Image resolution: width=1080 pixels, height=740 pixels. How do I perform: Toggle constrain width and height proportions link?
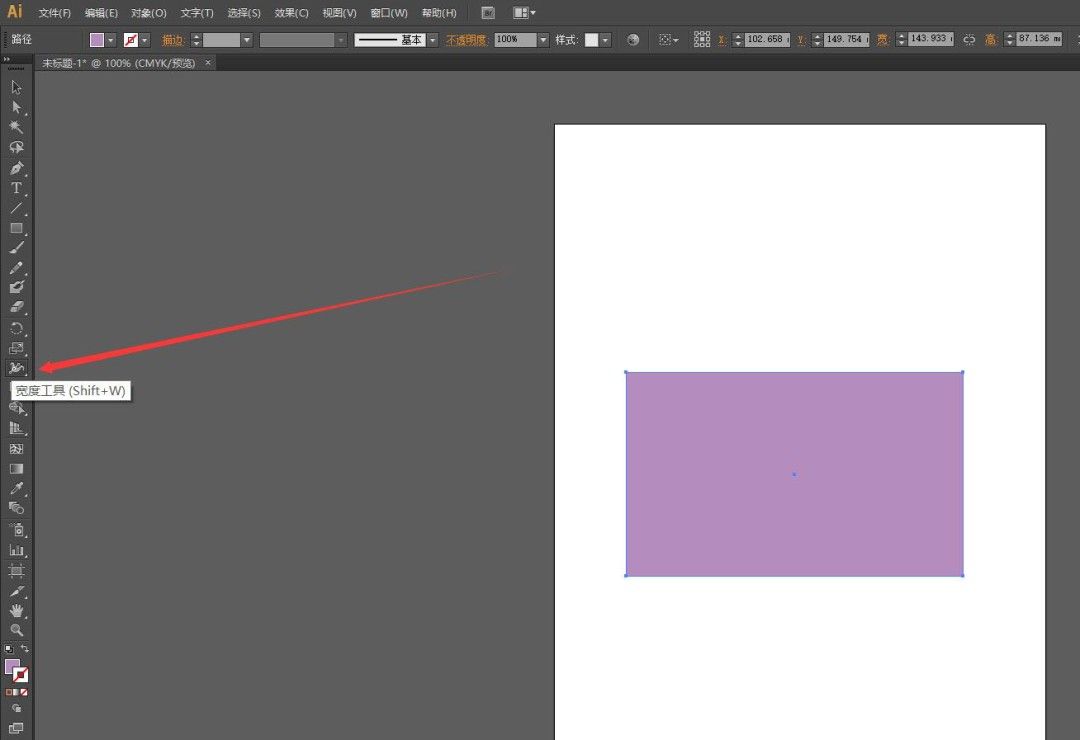(968, 40)
